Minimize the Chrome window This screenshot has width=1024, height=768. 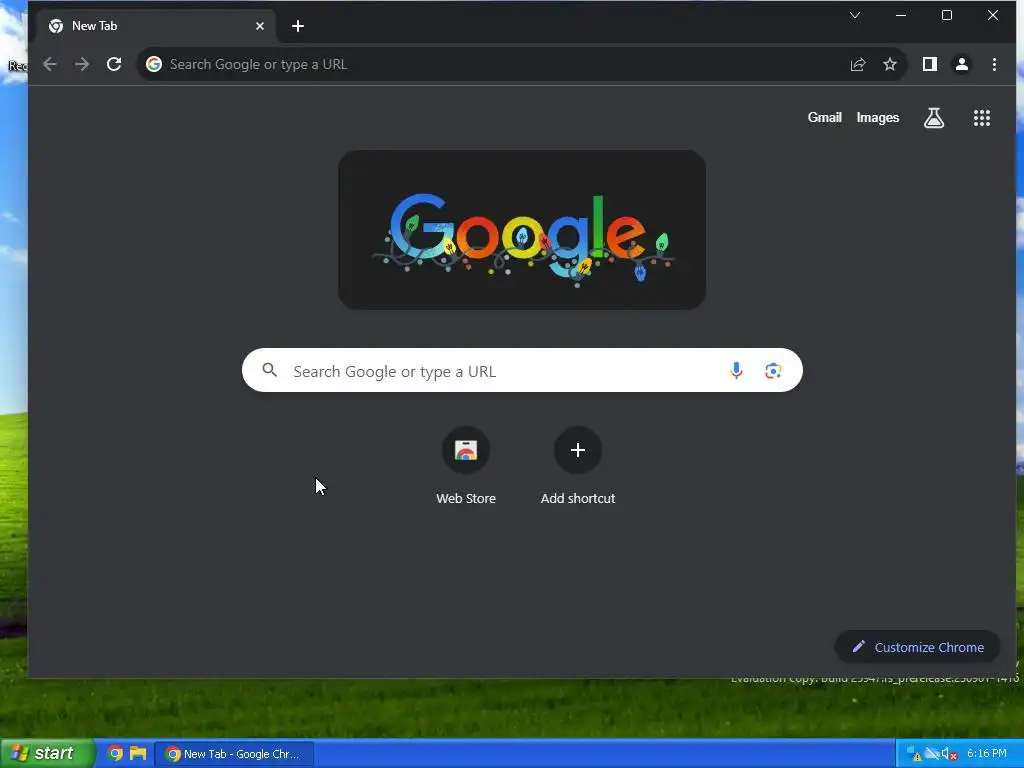[x=901, y=15]
